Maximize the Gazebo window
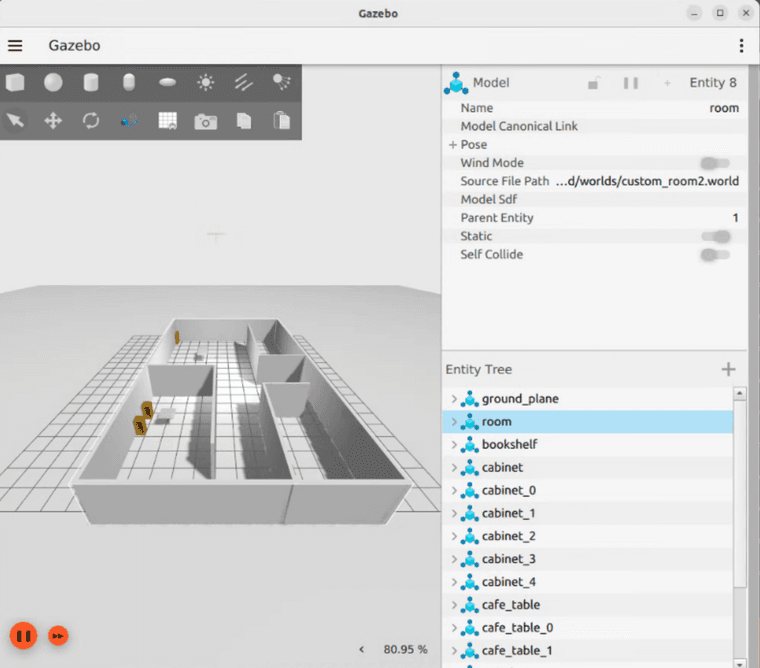 click(x=720, y=13)
